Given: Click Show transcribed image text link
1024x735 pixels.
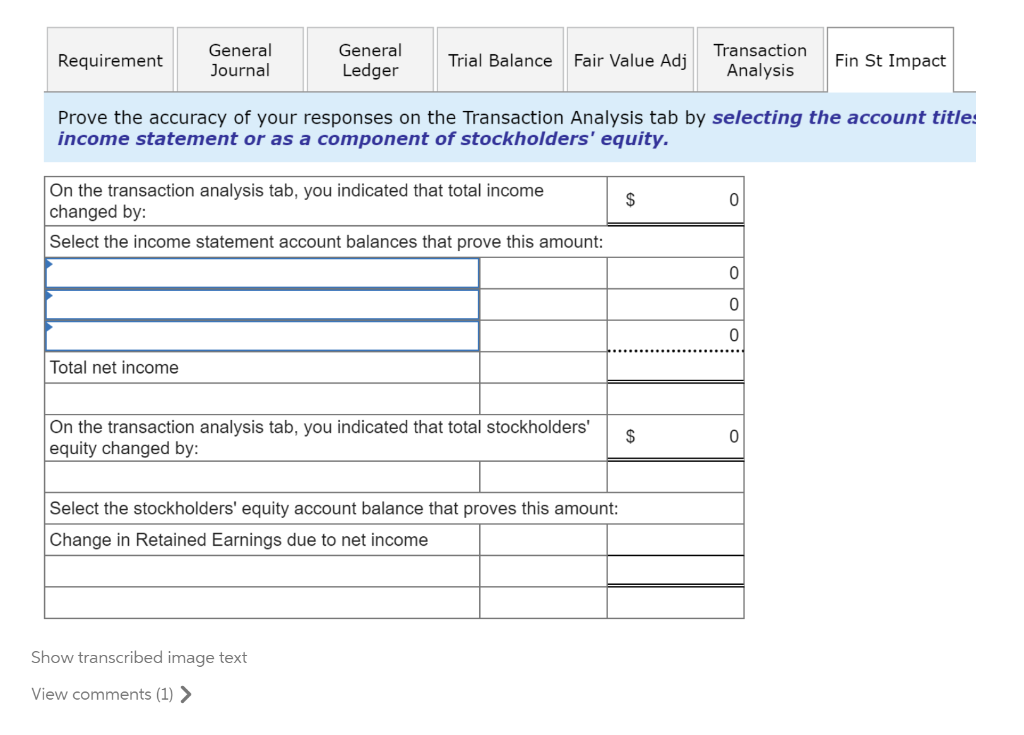Looking at the screenshot, I should 139,657.
